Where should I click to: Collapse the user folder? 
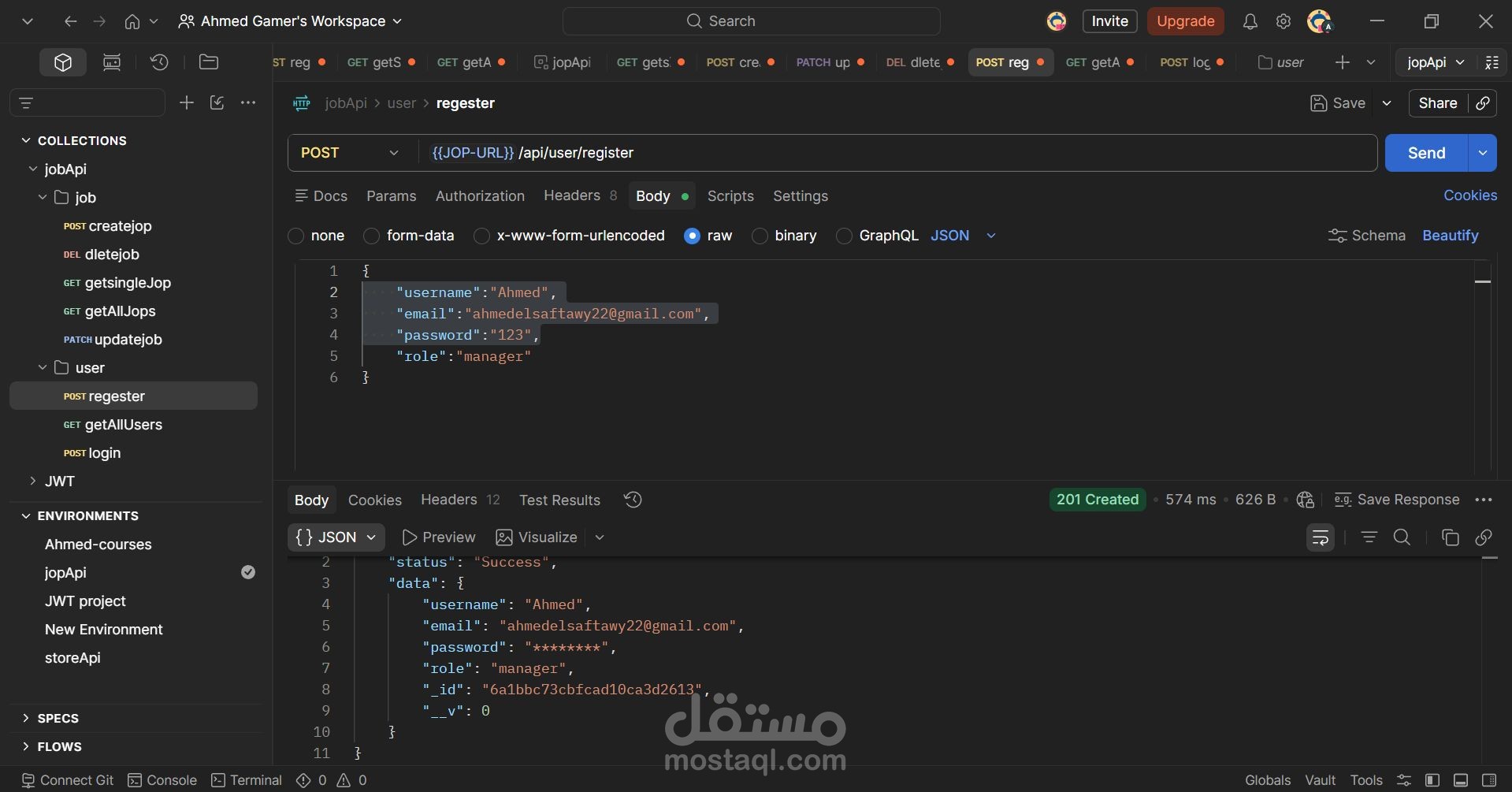pyautogui.click(x=43, y=367)
